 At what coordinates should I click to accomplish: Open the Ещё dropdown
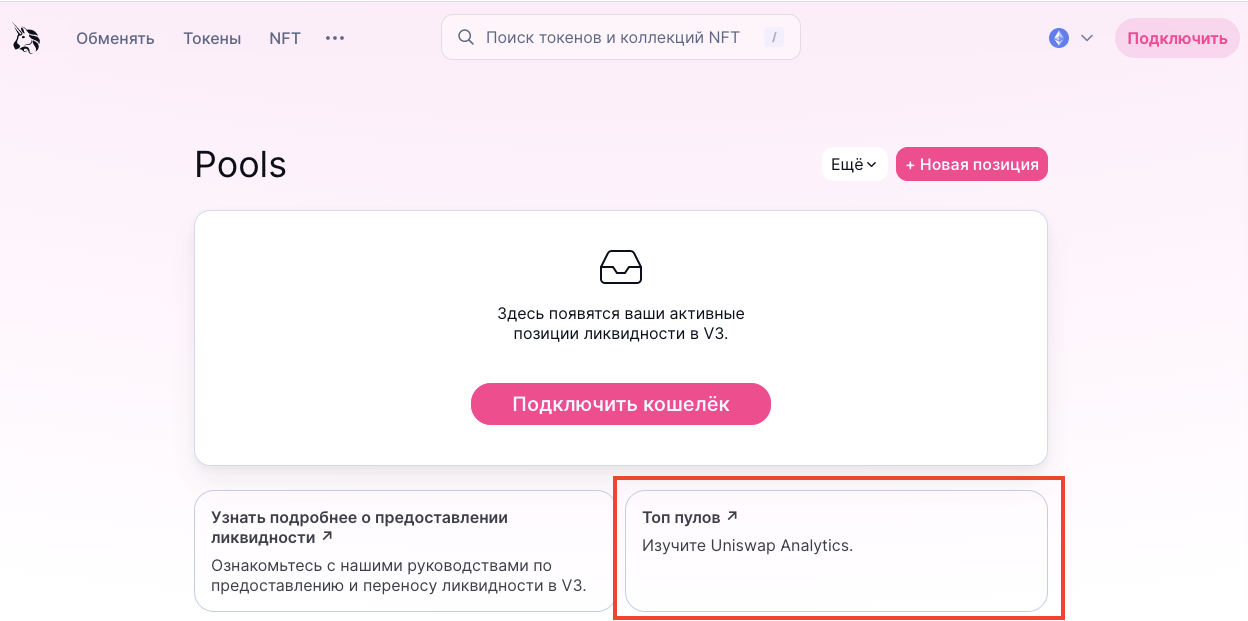(854, 165)
